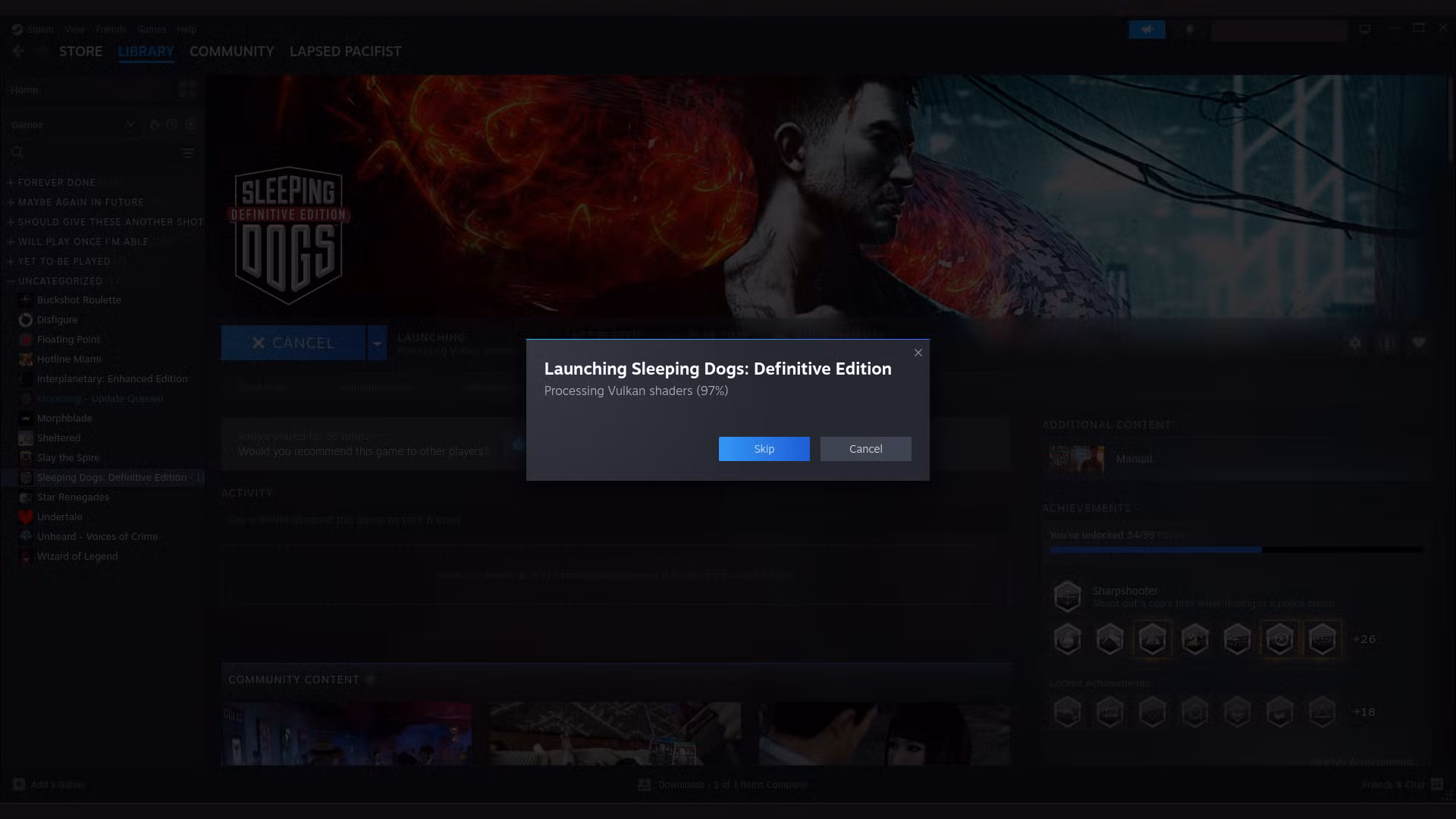Open the dropdown arrow beside CANCEL button

coord(377,343)
